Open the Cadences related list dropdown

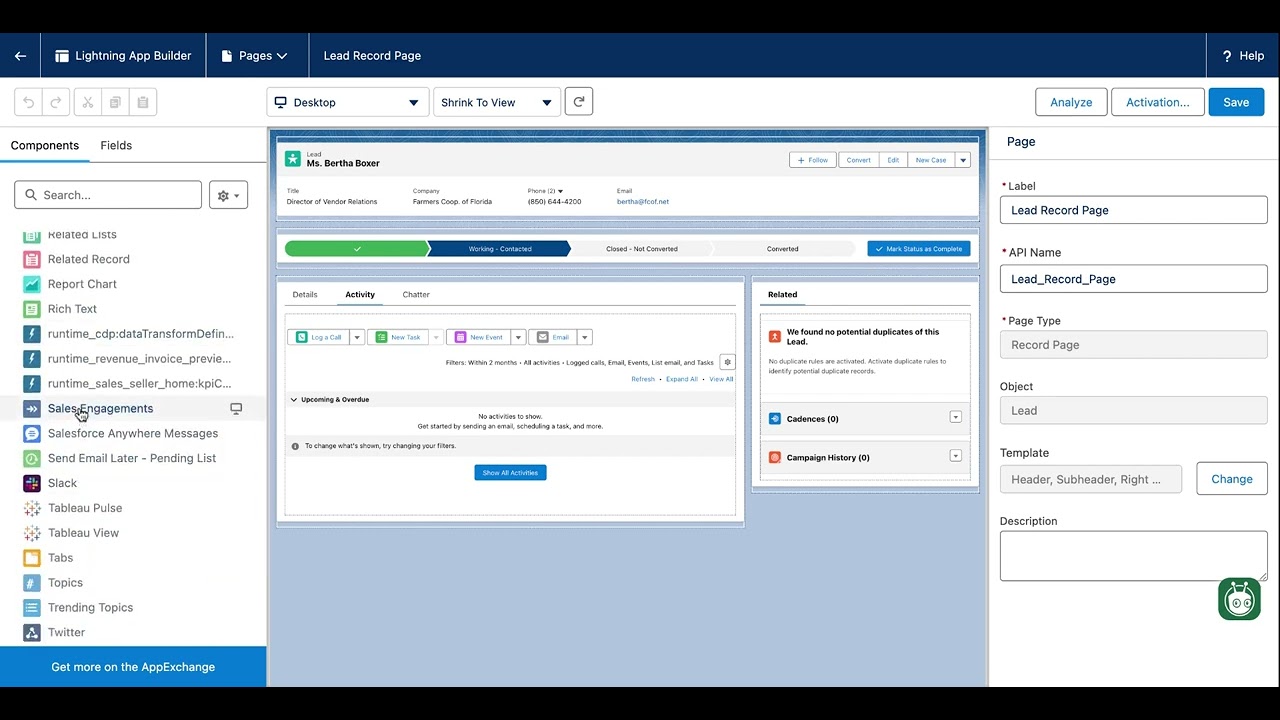click(955, 418)
